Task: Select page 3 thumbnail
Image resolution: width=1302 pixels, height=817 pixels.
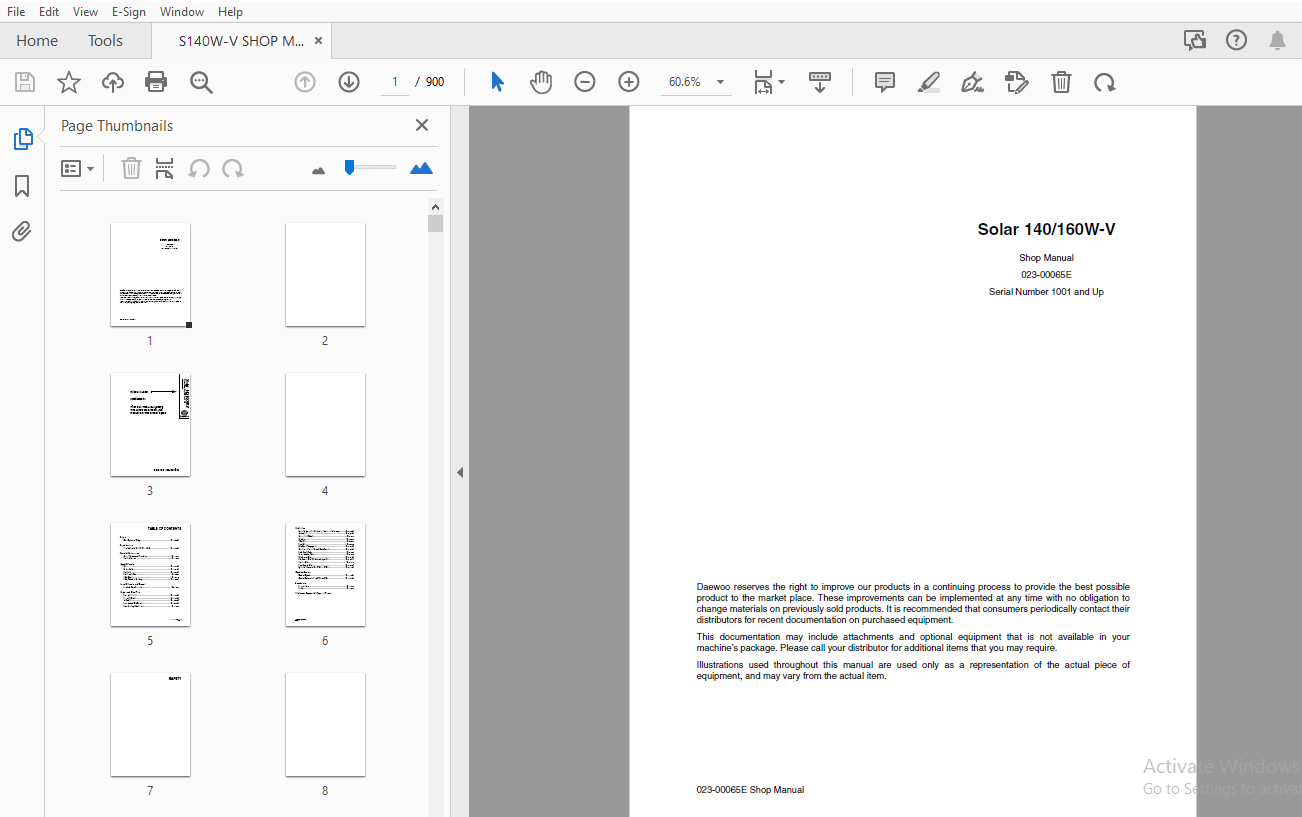Action: tap(150, 425)
